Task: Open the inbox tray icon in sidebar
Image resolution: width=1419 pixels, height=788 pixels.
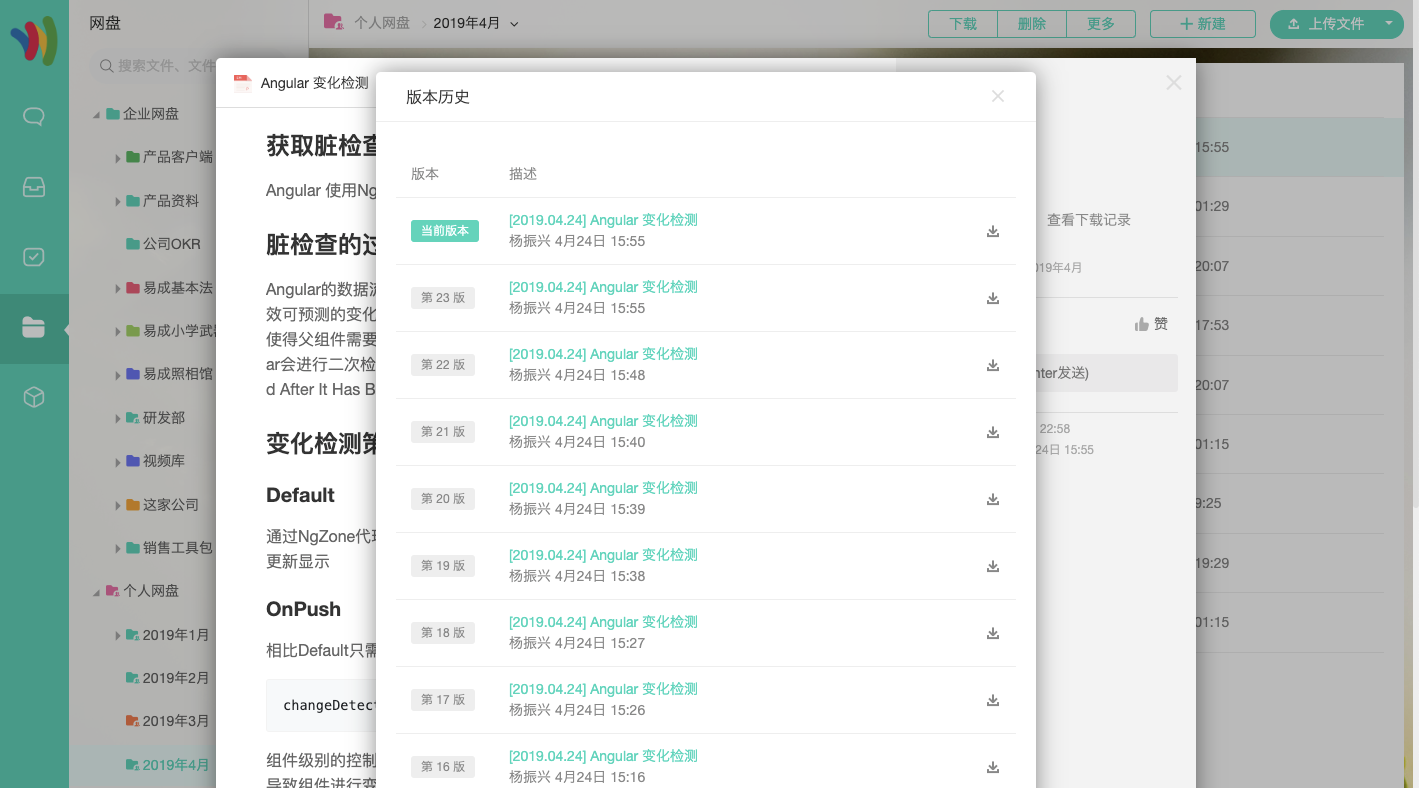Action: (34, 187)
